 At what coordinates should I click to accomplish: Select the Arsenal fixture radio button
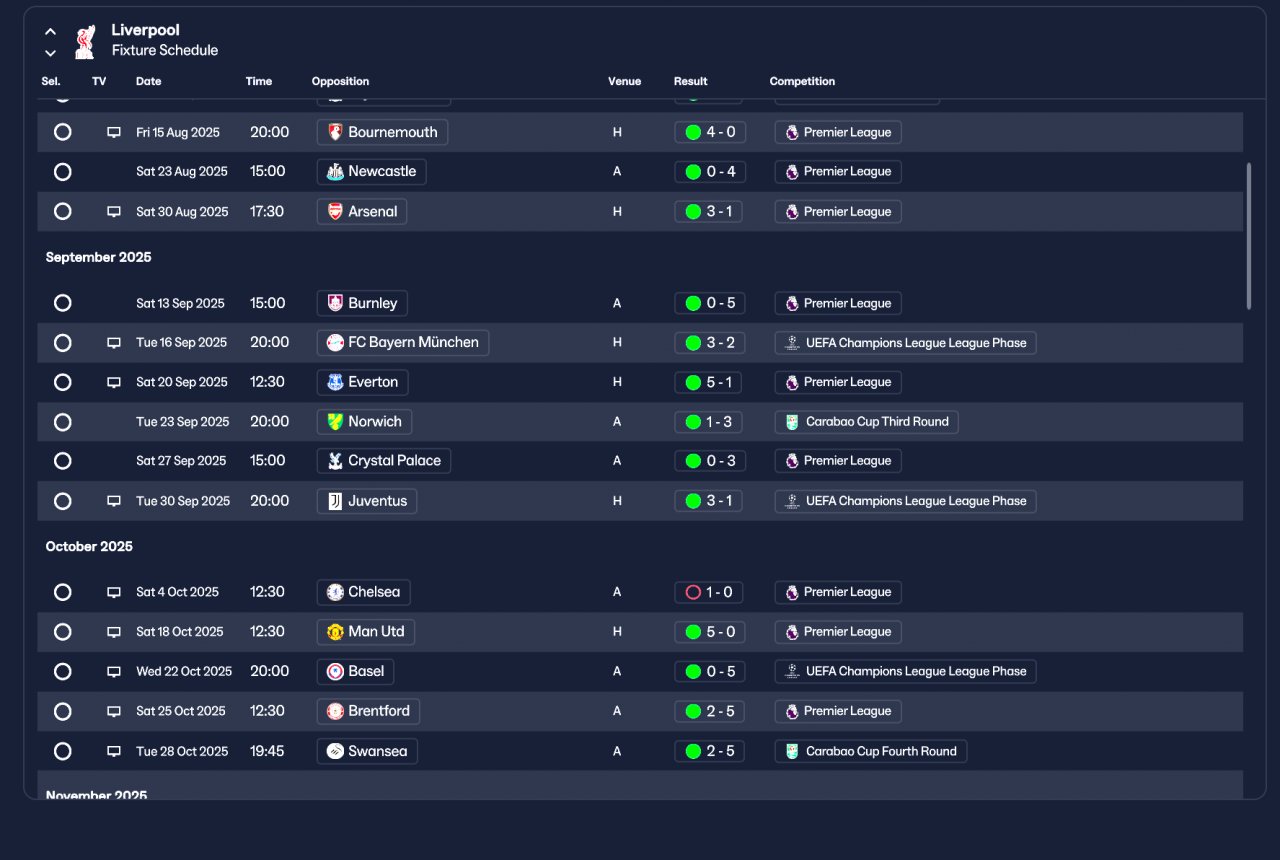(x=63, y=212)
